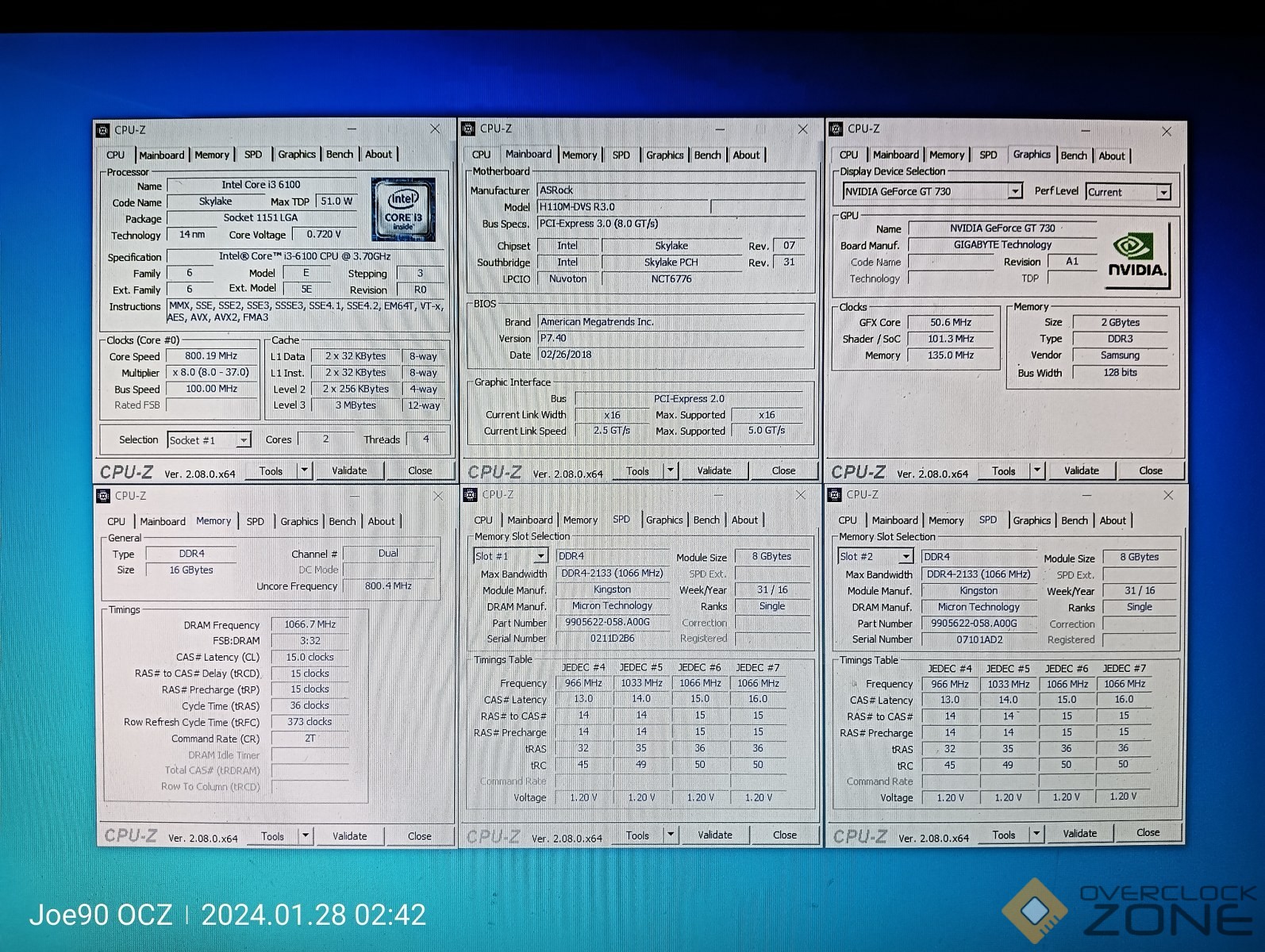
Task: Click the CPU-Z title icon in the Processor window
Action: pyautogui.click(x=103, y=130)
